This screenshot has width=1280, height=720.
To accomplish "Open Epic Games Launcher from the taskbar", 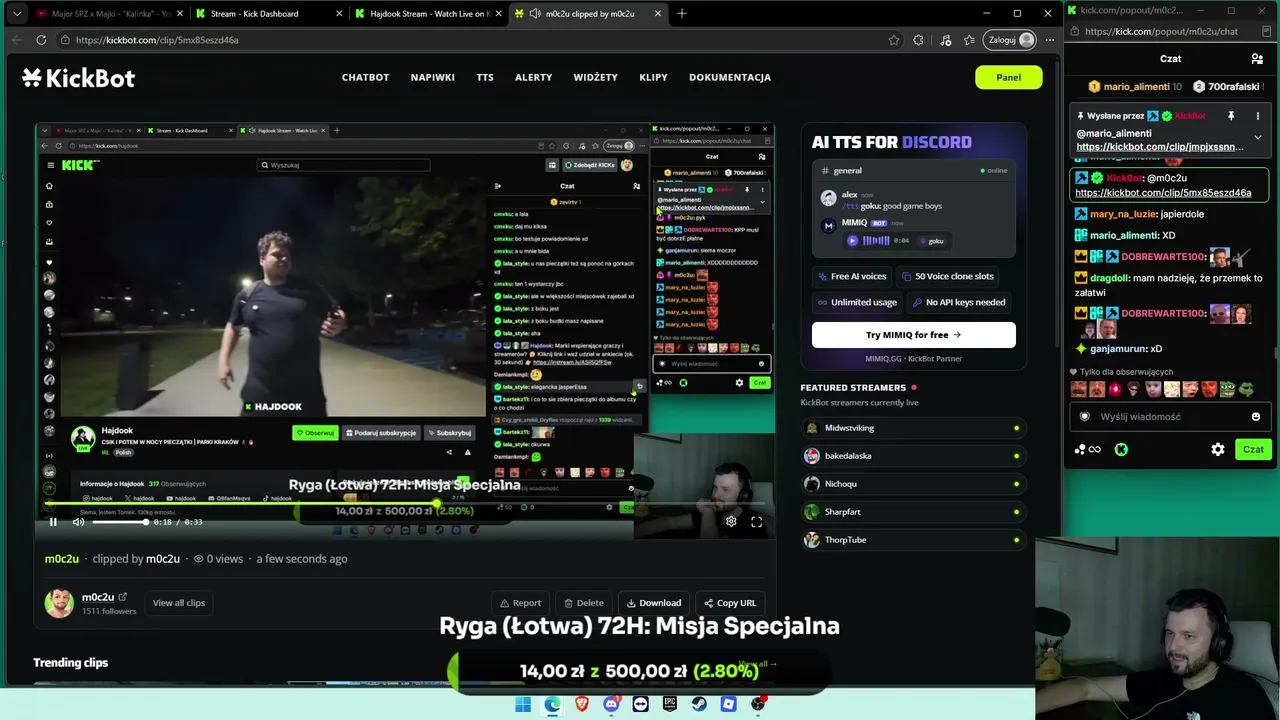I will click(x=670, y=704).
